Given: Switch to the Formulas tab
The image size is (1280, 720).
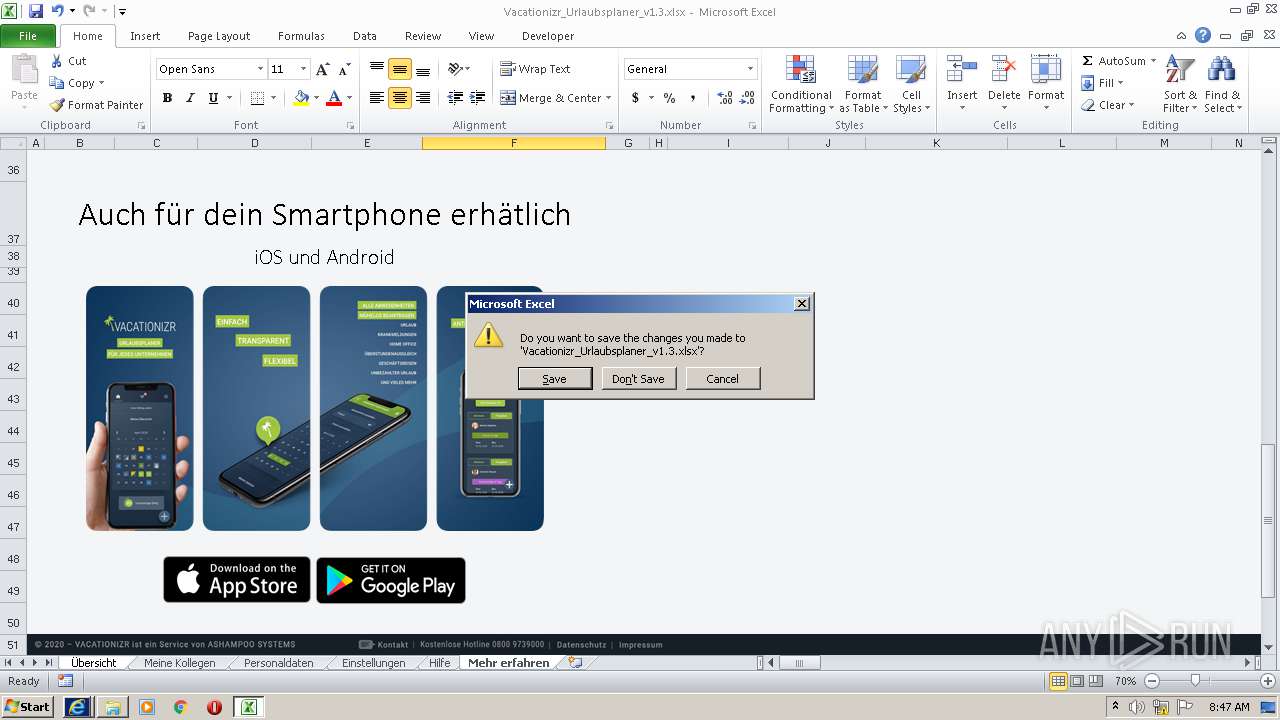Looking at the screenshot, I should (x=301, y=36).
